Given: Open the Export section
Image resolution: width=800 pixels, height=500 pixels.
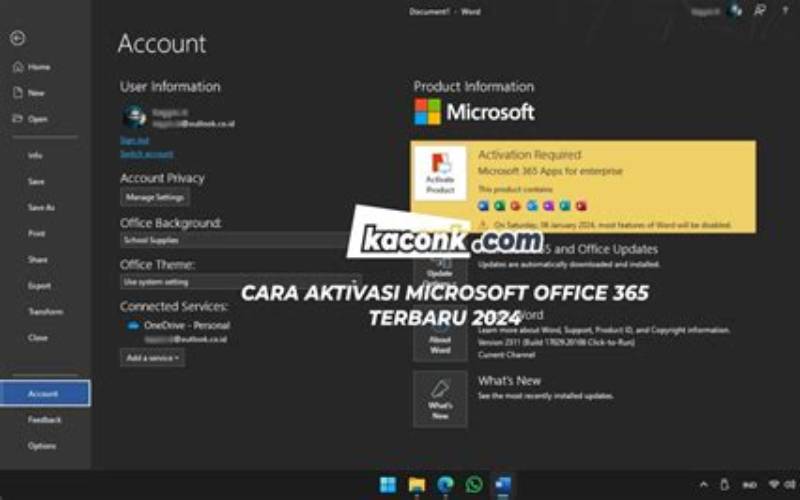Looking at the screenshot, I should coord(39,286).
